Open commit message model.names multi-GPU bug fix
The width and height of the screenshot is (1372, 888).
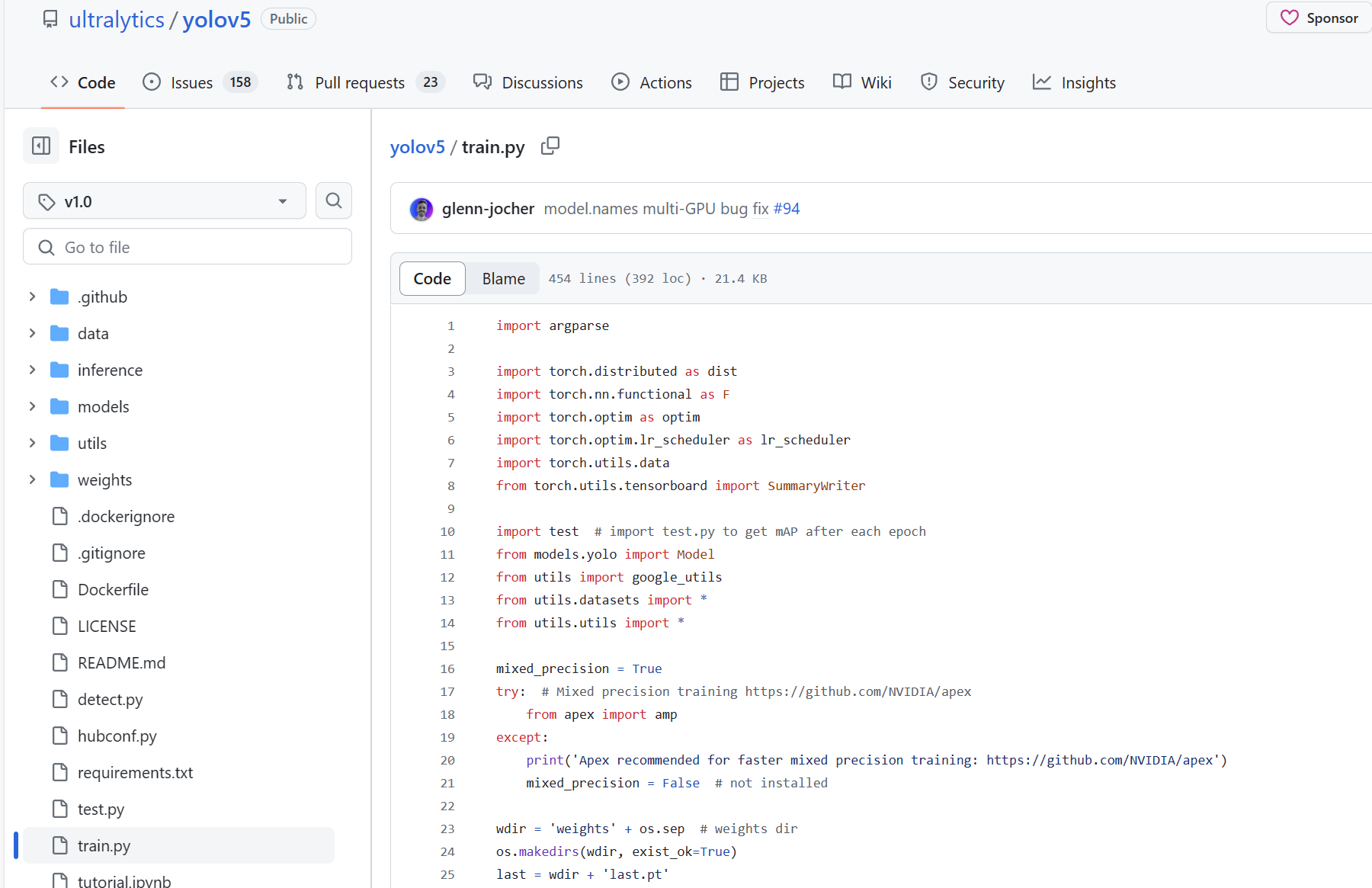click(x=656, y=208)
